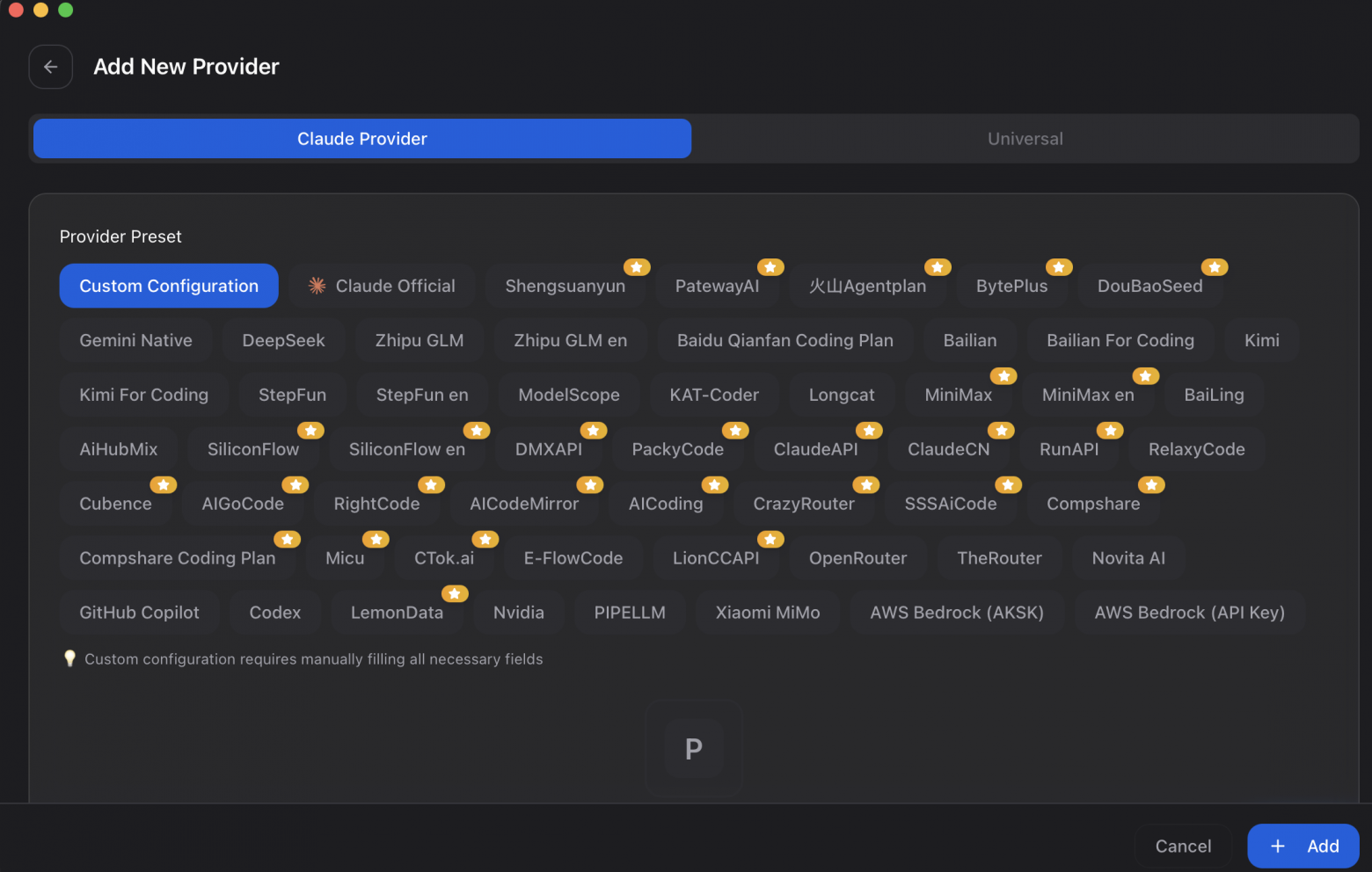
Task: Select the E-FlowCode preset
Action: tap(573, 558)
